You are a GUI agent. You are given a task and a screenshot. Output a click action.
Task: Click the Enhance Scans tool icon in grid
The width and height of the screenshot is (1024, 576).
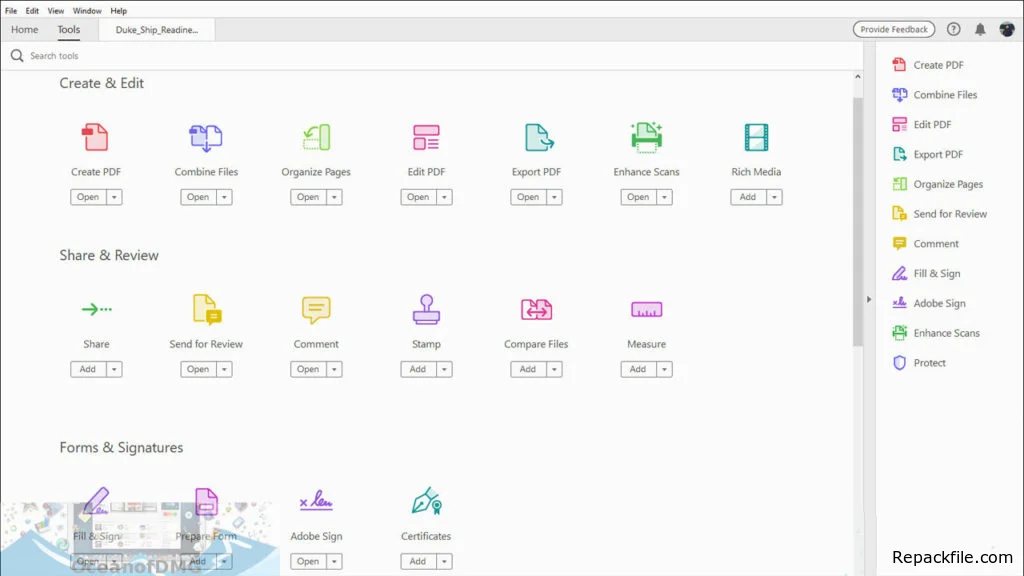tap(646, 136)
